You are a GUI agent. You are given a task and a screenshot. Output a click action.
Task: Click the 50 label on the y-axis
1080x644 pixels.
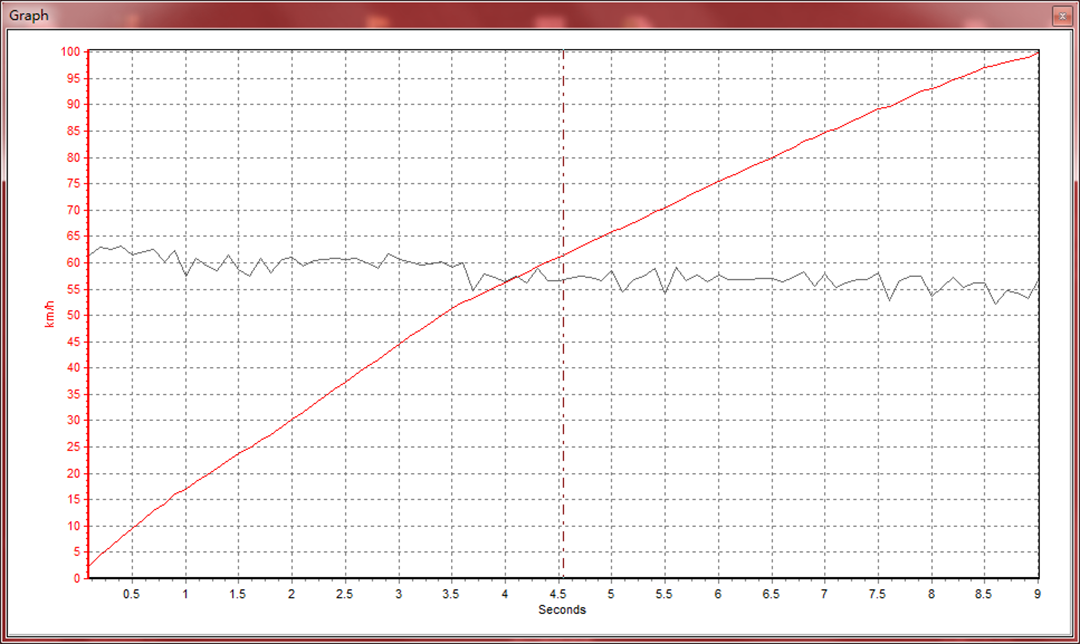(73, 315)
